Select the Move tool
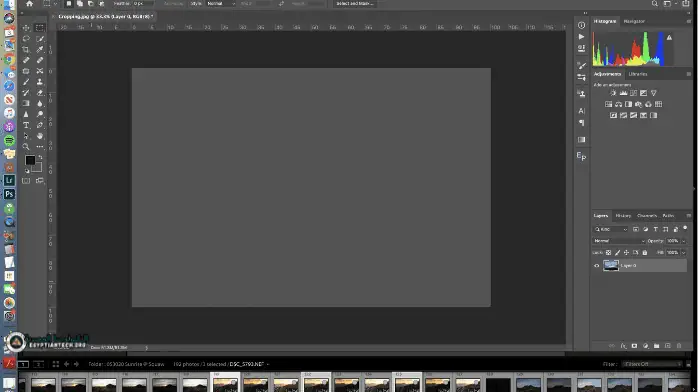Viewport: 698px width, 392px height. pyautogui.click(x=26, y=28)
